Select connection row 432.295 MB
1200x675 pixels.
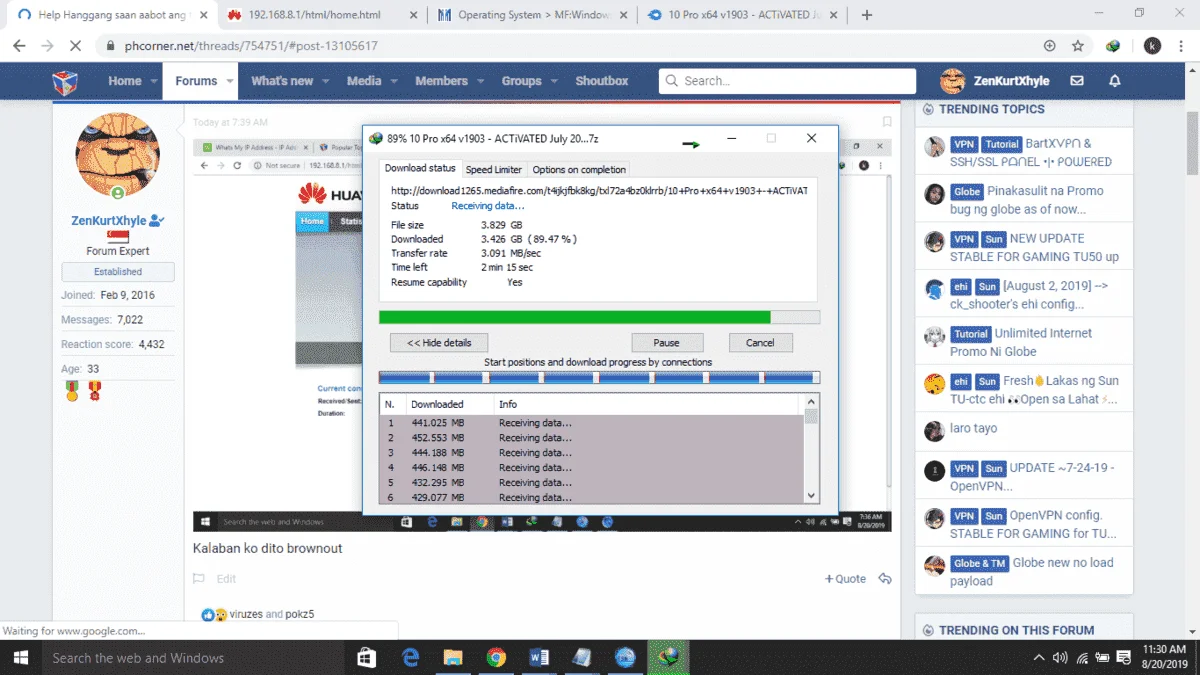[592, 482]
